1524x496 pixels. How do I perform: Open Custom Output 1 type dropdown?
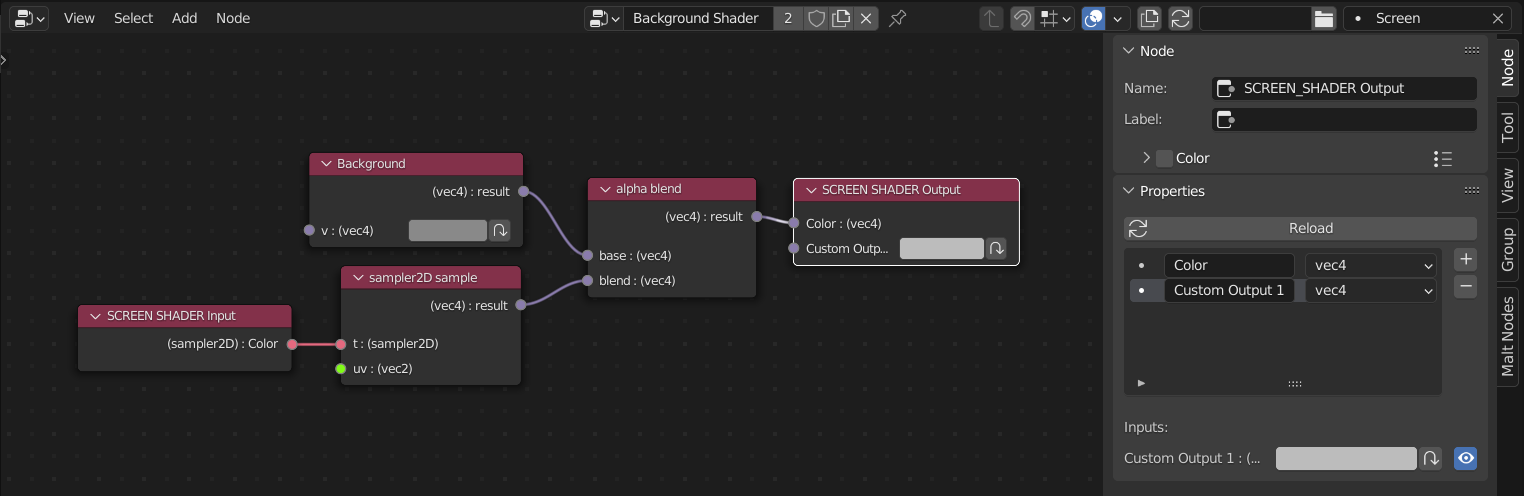1370,290
